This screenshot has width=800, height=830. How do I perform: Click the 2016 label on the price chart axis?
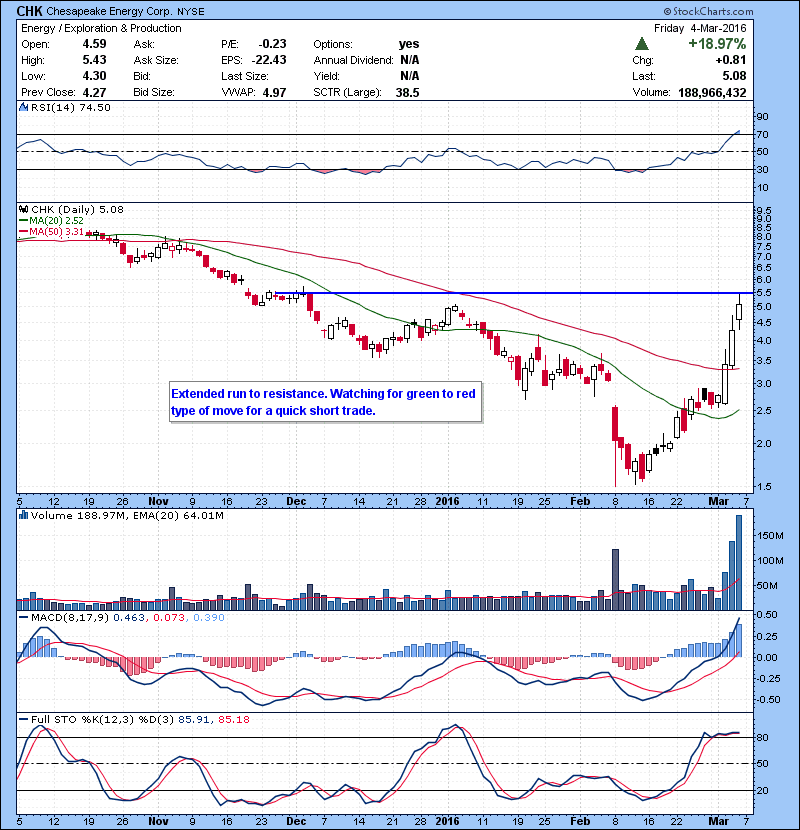(447, 501)
